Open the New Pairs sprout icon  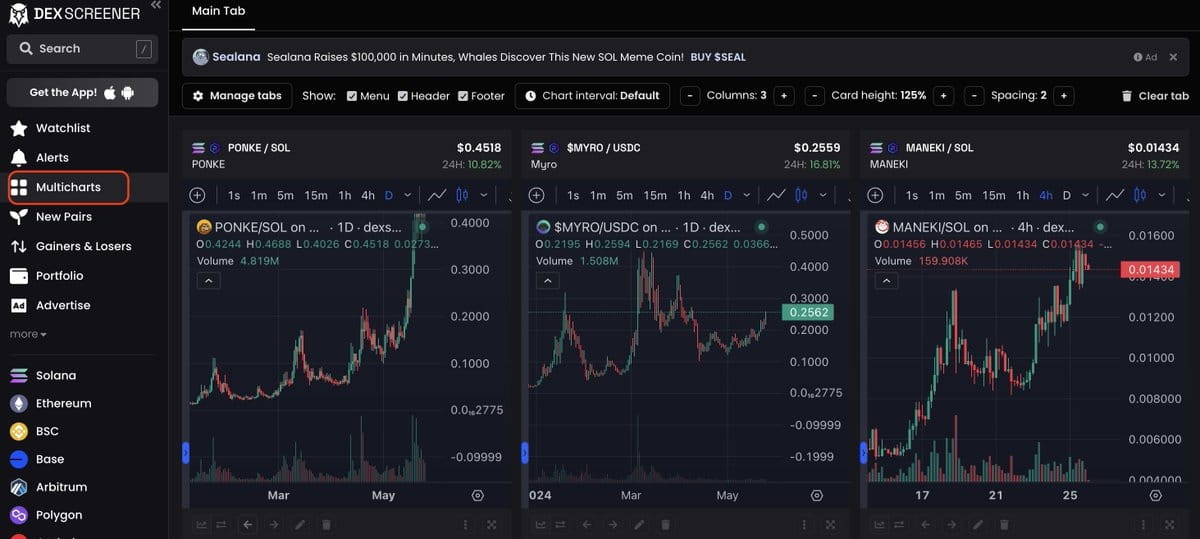point(18,216)
